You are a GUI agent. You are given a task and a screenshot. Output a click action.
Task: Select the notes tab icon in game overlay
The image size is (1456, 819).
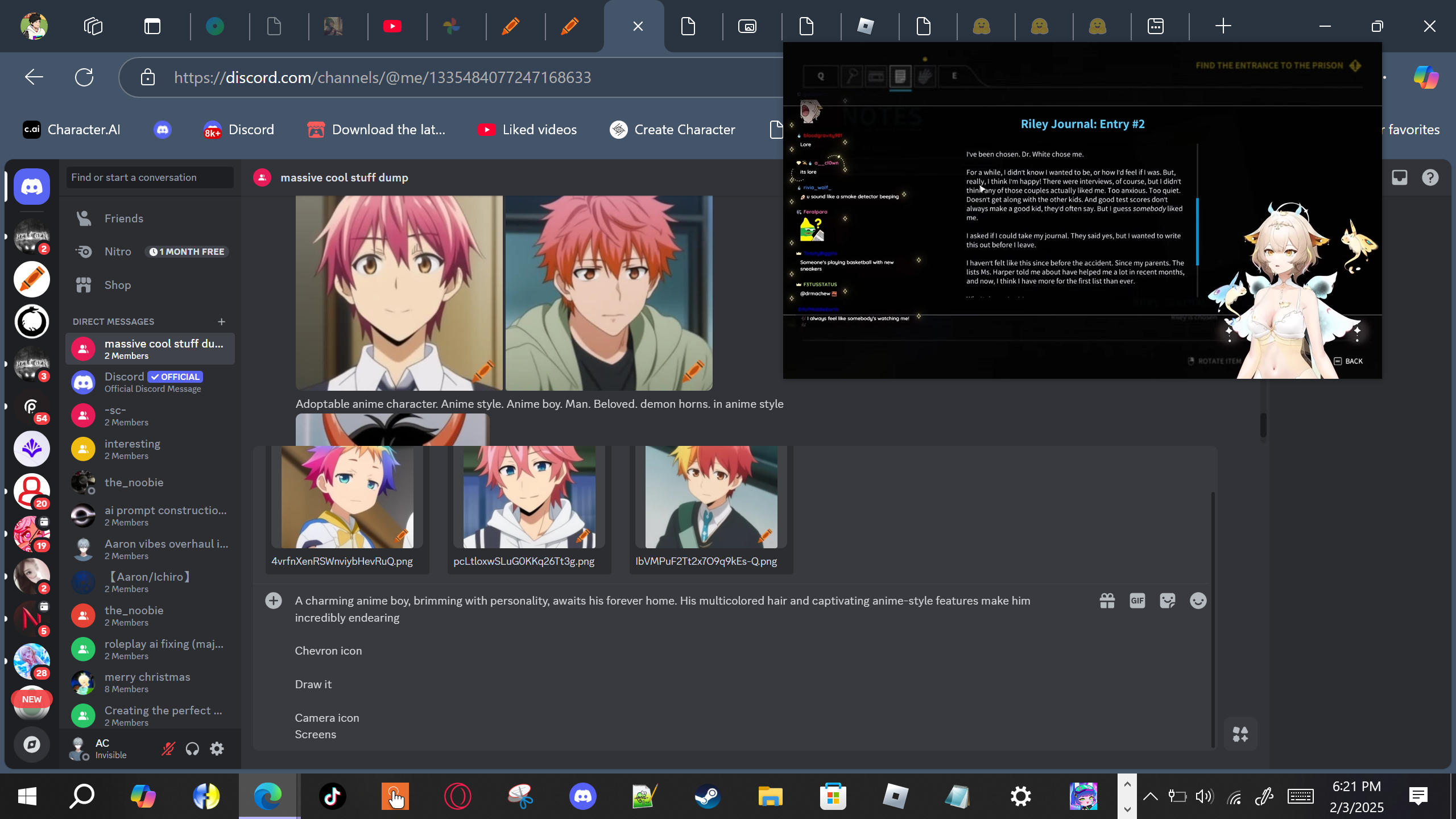[900, 76]
